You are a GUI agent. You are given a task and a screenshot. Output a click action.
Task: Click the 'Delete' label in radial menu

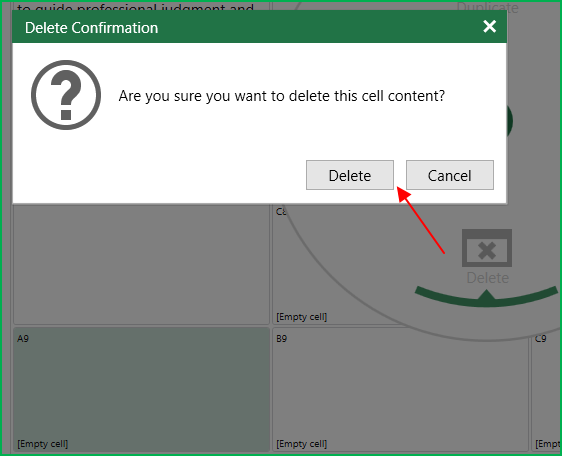point(487,278)
